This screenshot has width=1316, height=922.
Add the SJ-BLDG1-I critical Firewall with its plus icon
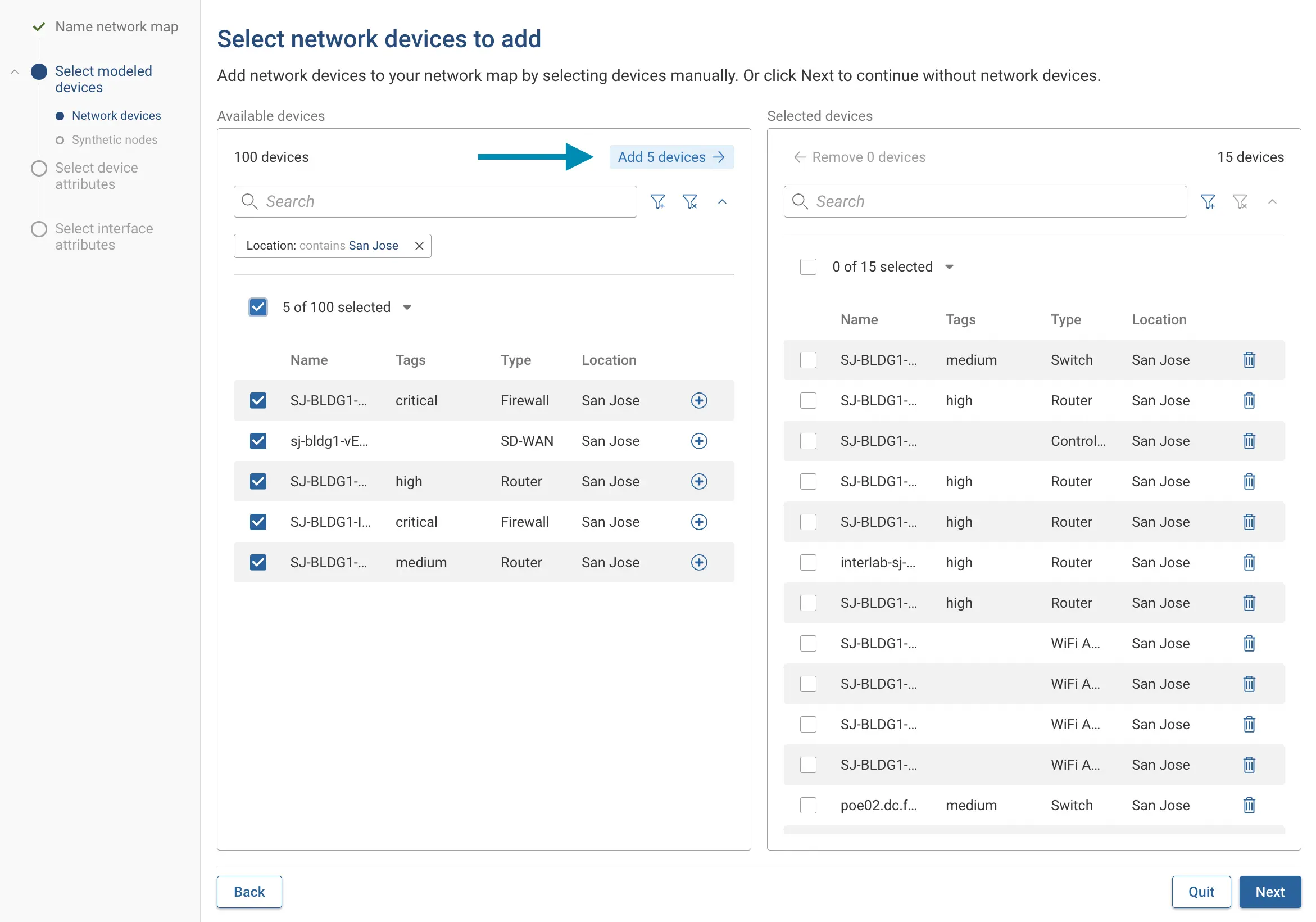click(698, 522)
